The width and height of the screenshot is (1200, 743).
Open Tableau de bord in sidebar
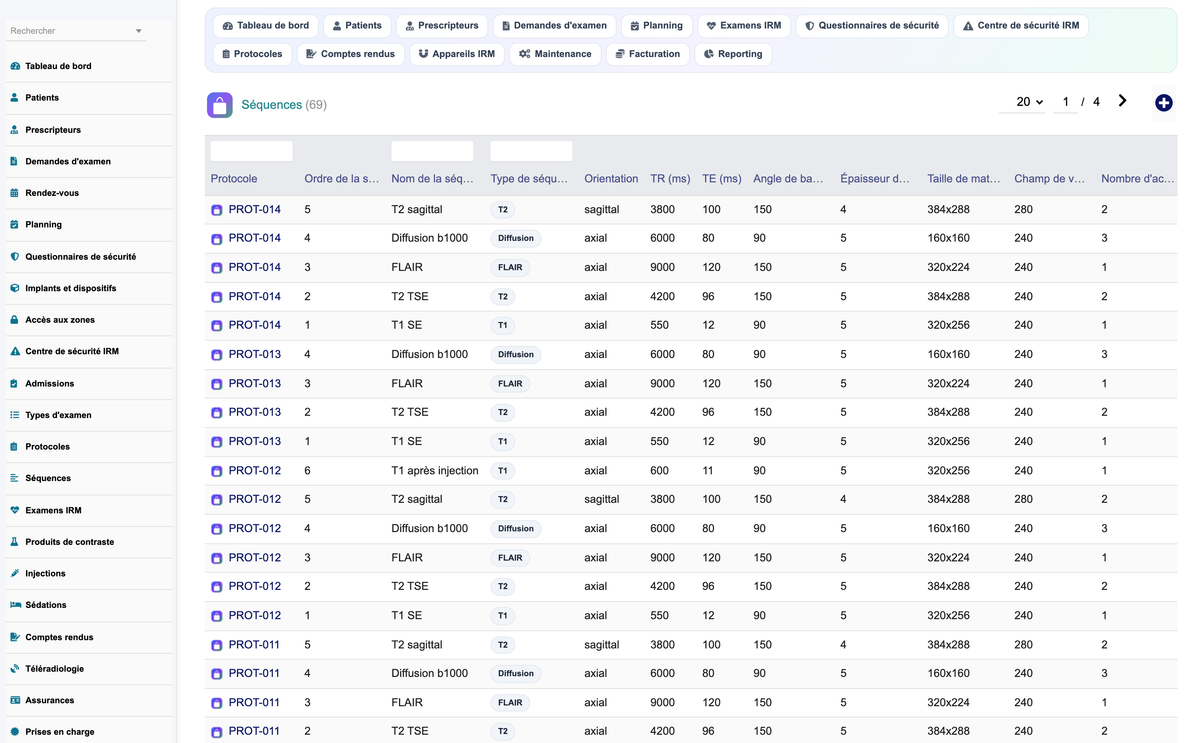pyautogui.click(x=58, y=66)
